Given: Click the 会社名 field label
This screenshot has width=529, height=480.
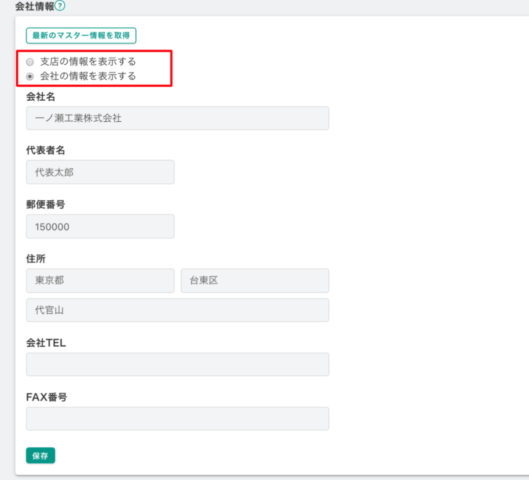Looking at the screenshot, I should (x=40, y=97).
